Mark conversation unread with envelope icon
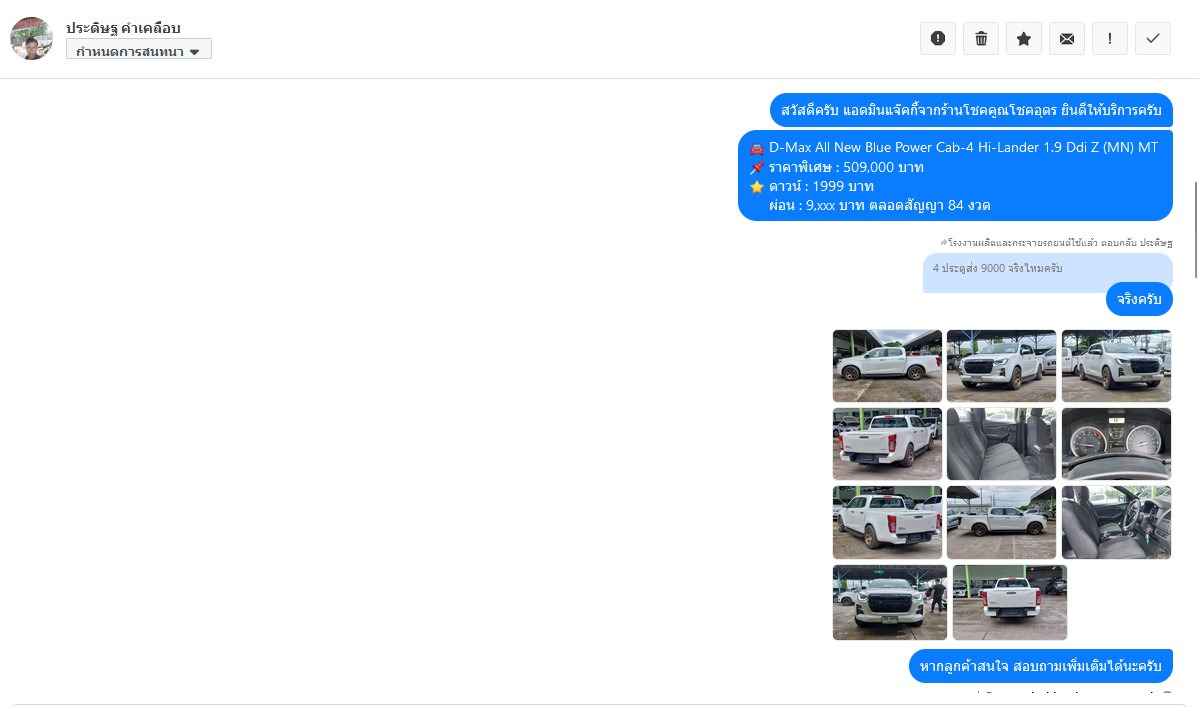Screen dimensions: 1199x707 click(x=1067, y=38)
